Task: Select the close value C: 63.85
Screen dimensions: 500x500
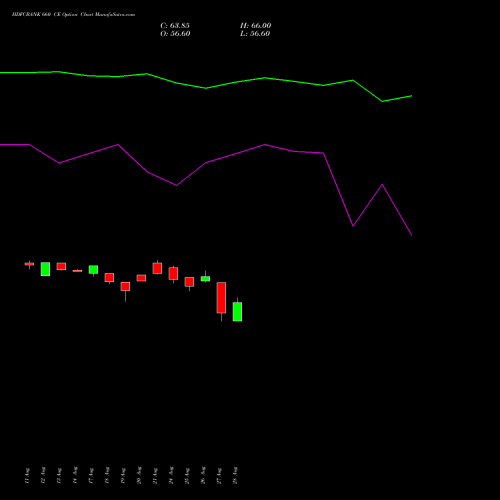Action: pos(175,26)
